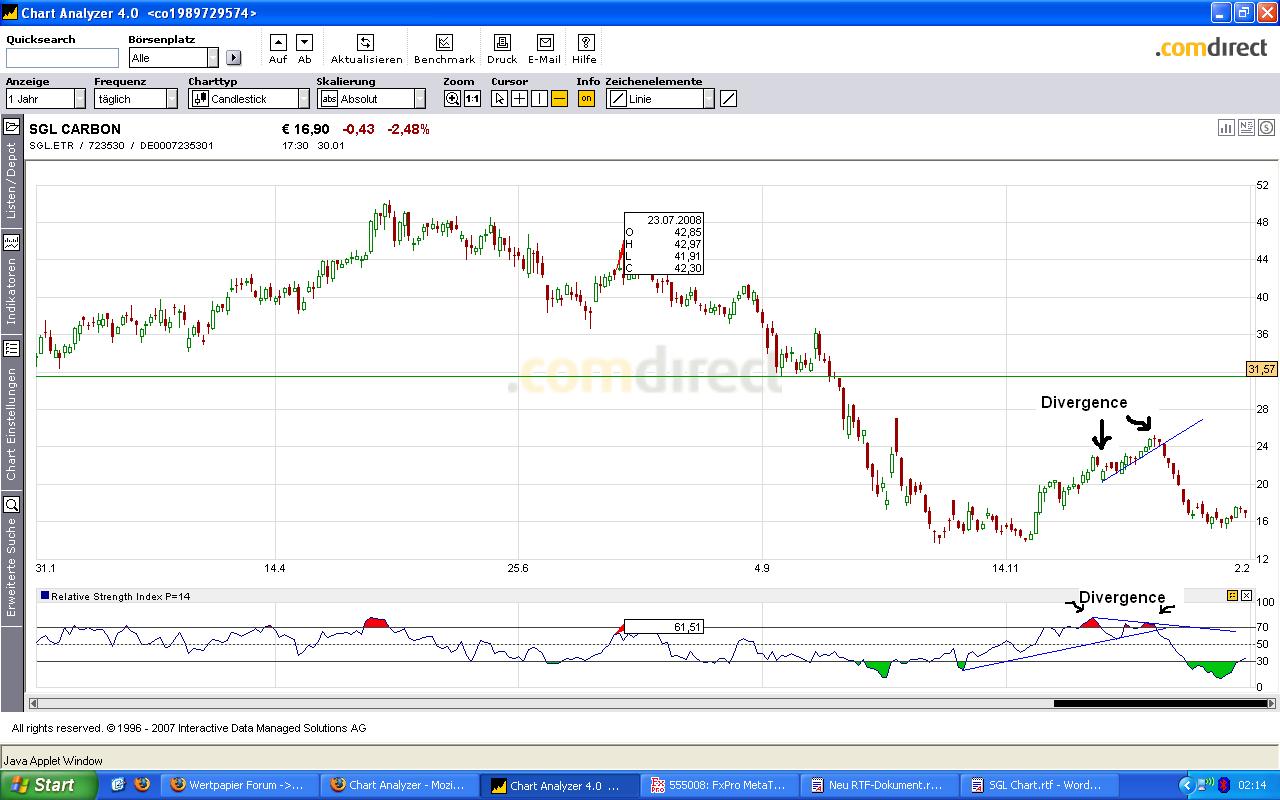Activate the line drawing tool icon
The height and width of the screenshot is (800, 1280).
coord(729,98)
